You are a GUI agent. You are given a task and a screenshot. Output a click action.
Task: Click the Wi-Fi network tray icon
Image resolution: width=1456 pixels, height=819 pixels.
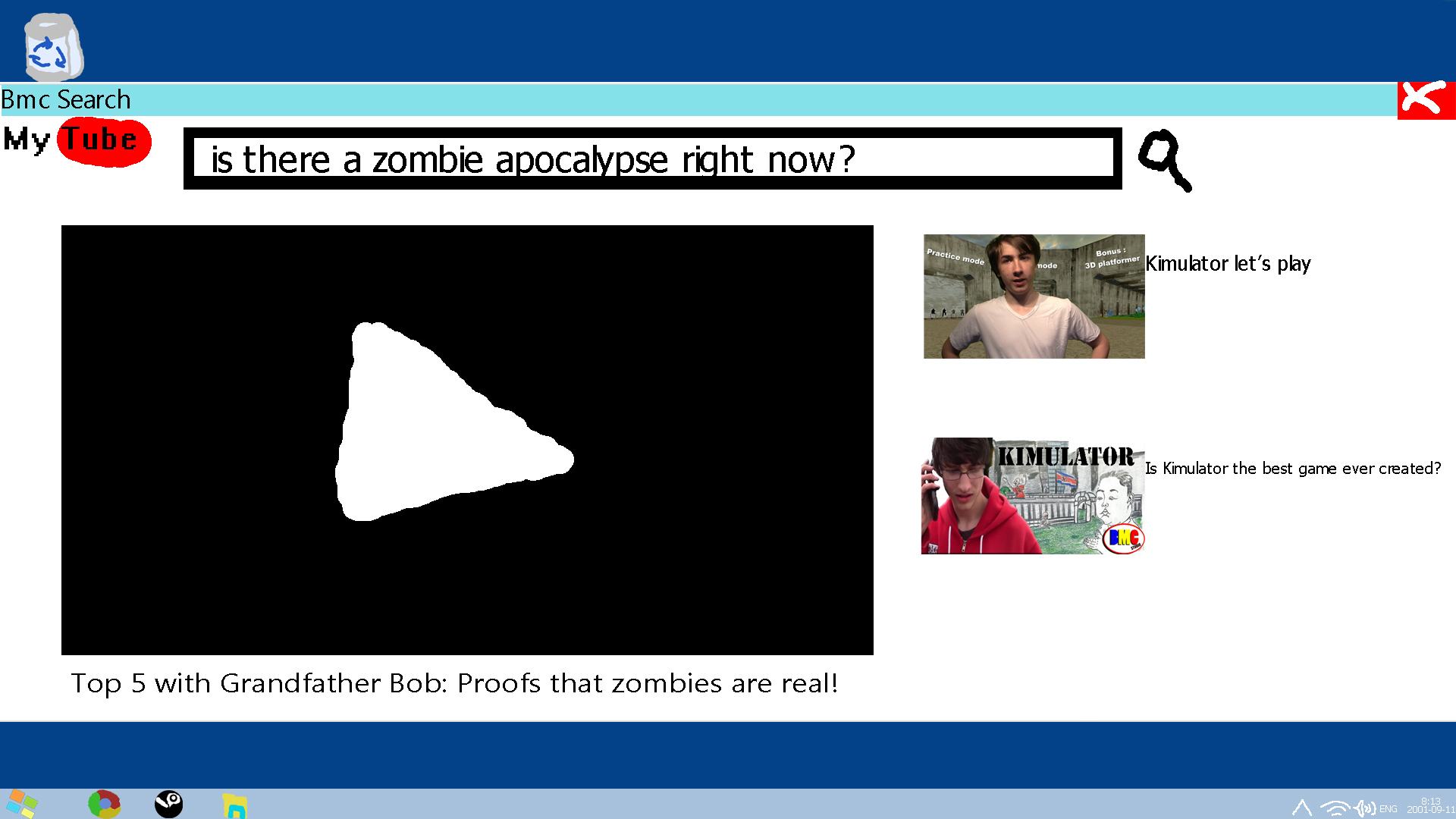pos(1335,808)
